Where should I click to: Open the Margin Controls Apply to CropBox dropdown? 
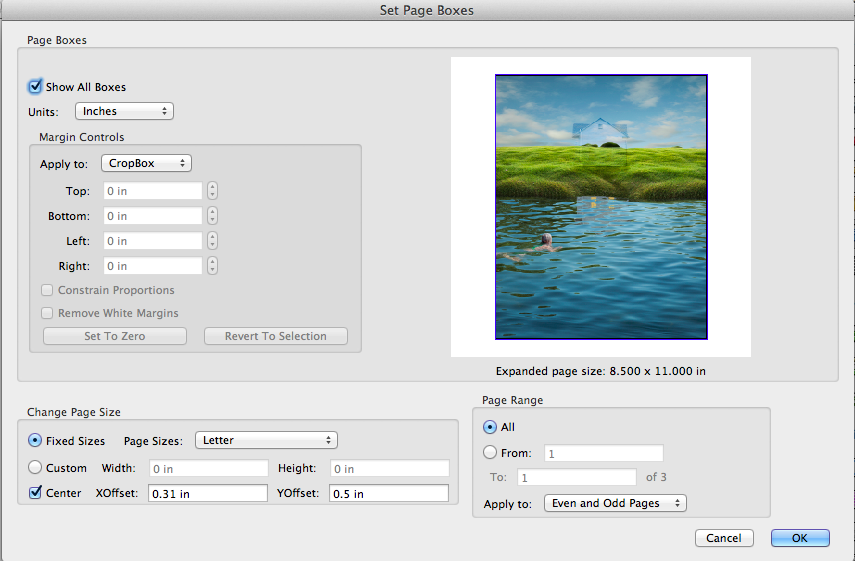pos(146,163)
